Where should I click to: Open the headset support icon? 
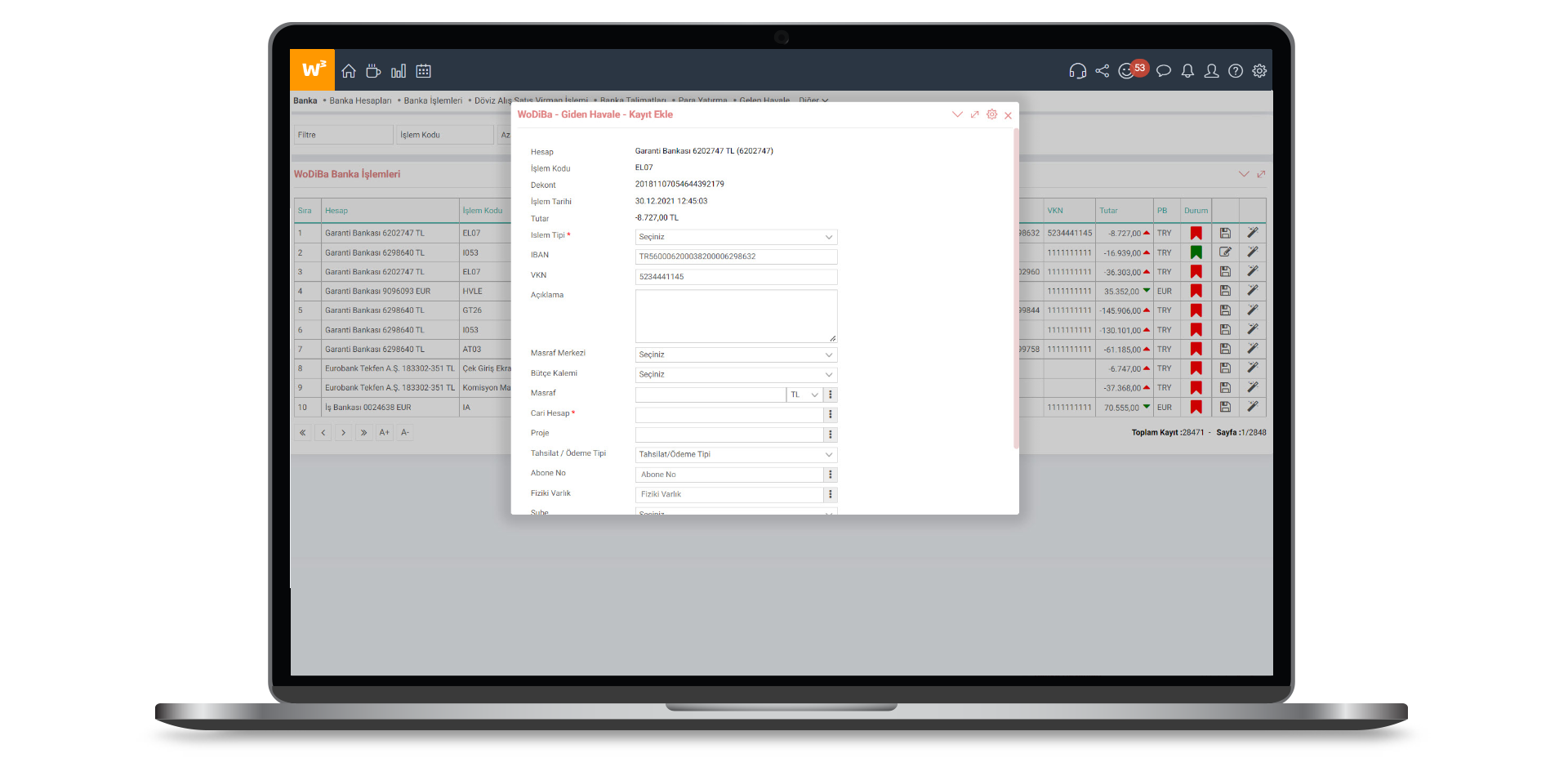click(x=1078, y=71)
